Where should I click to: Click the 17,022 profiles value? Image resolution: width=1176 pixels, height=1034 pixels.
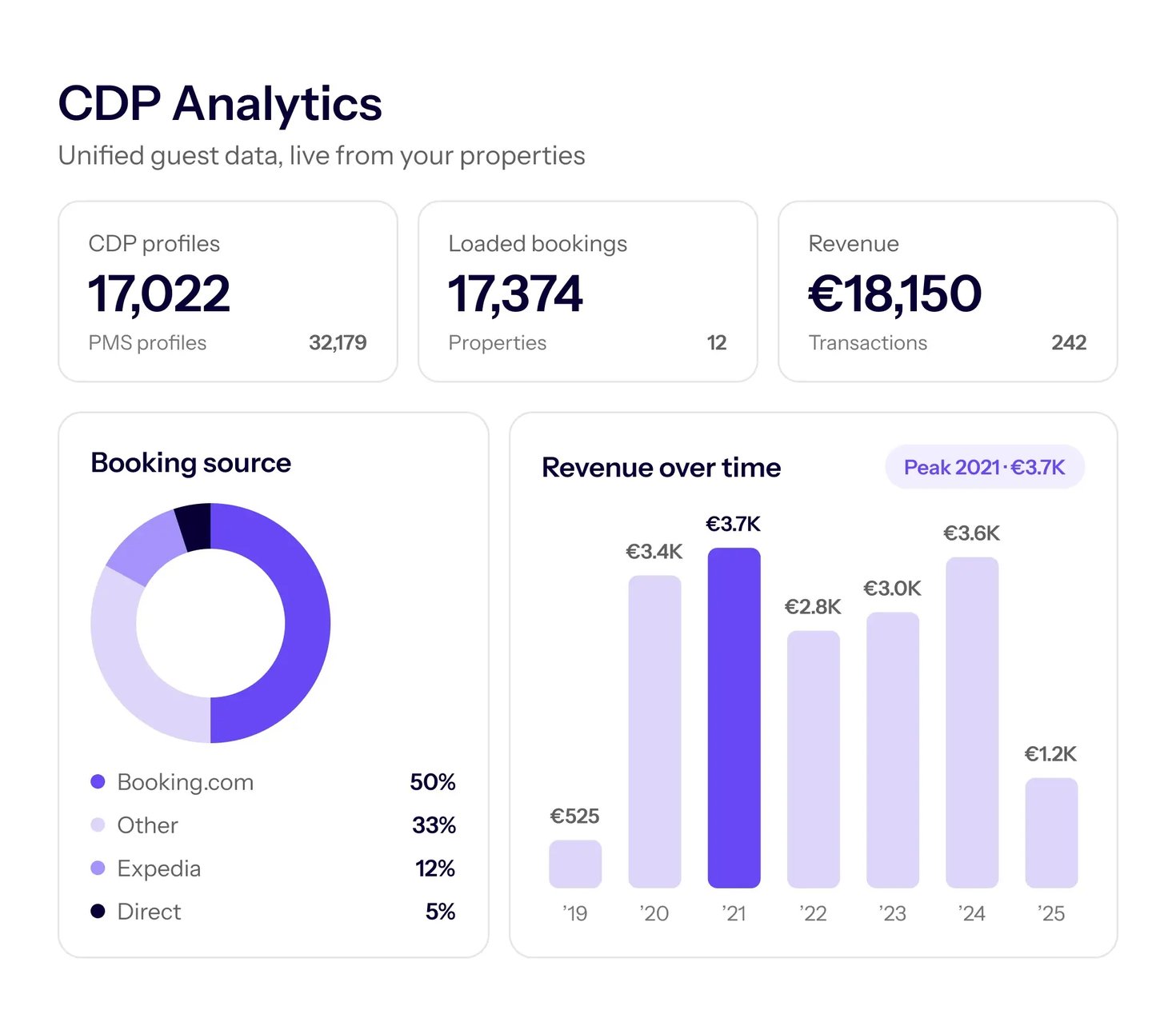(x=159, y=293)
